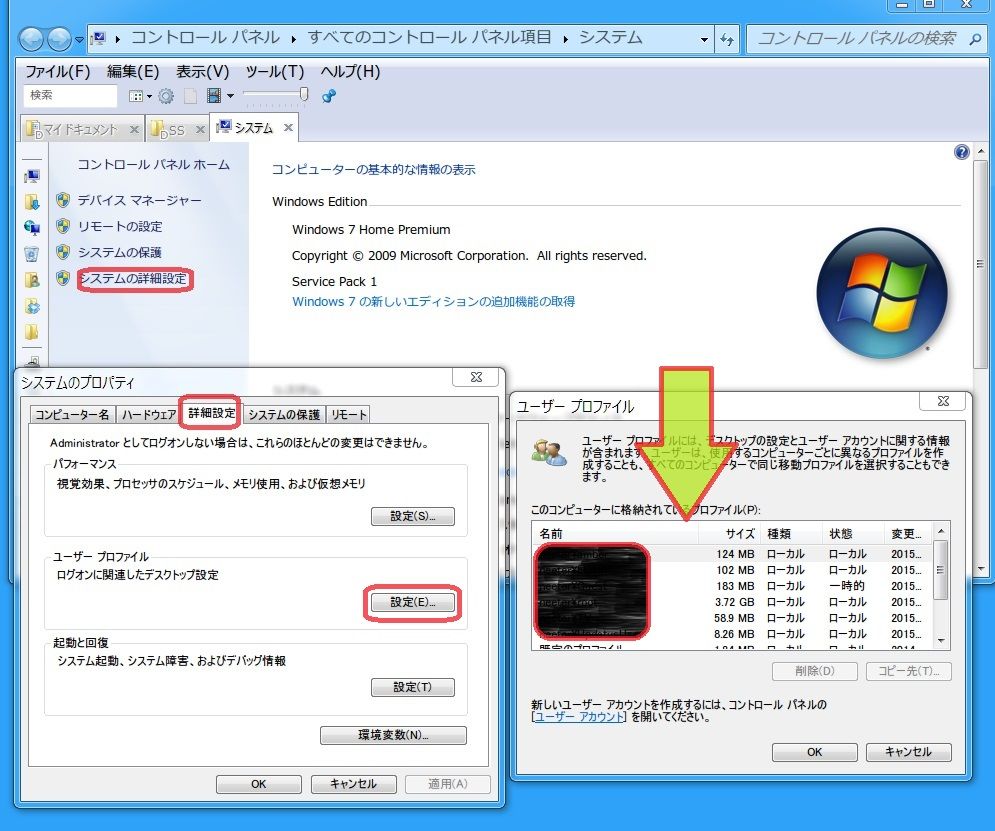Viewport: 995px width, 831px height.
Task: Open the 表示(V) menu
Action: click(202, 71)
